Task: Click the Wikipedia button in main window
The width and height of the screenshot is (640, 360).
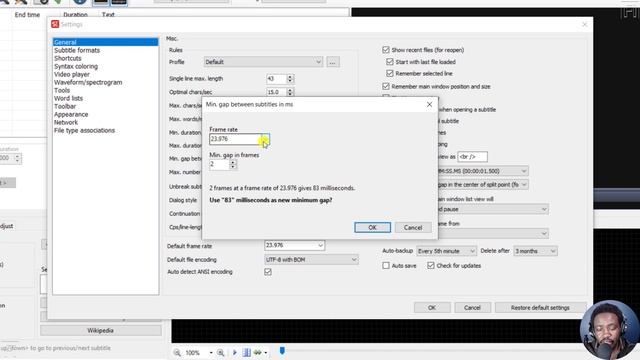Action: pyautogui.click(x=100, y=331)
